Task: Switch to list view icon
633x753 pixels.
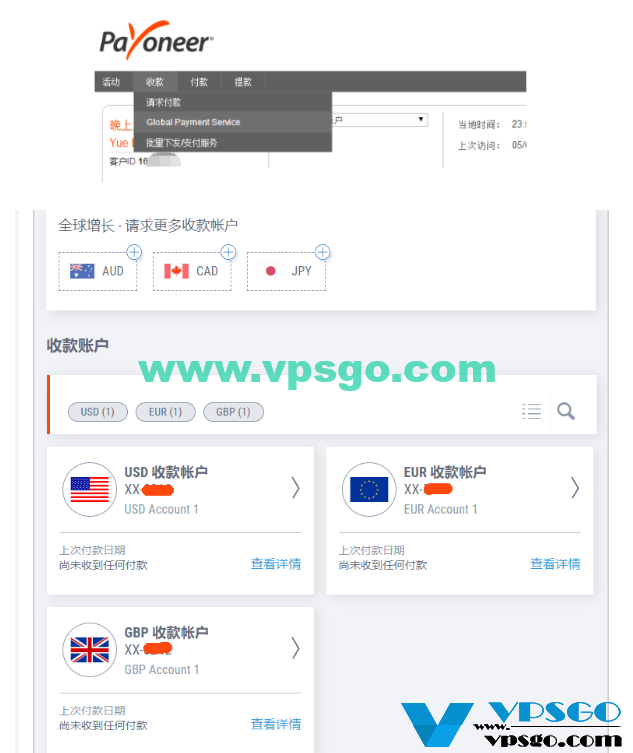Action: coord(531,411)
